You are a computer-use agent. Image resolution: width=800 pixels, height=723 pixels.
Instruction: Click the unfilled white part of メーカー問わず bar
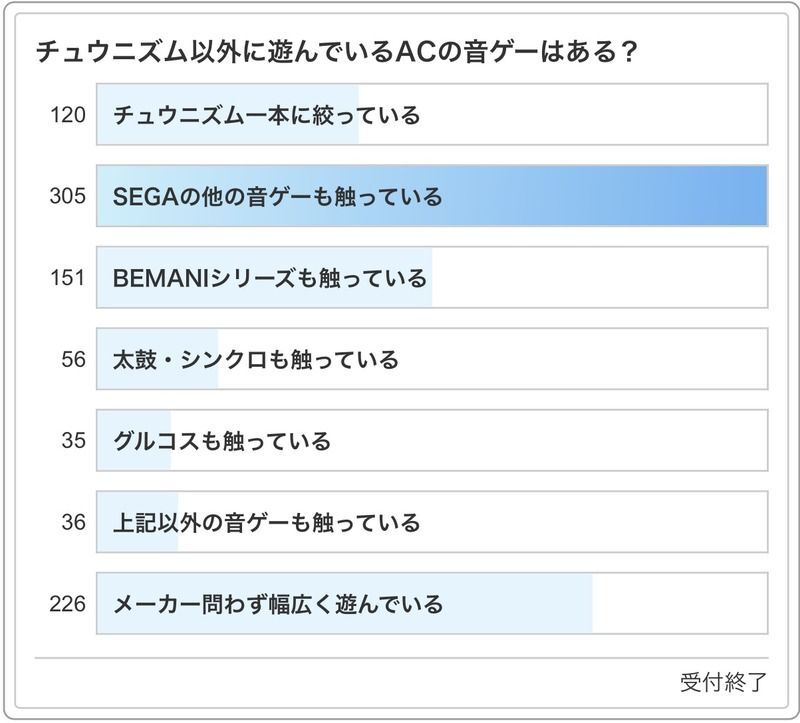(680, 604)
